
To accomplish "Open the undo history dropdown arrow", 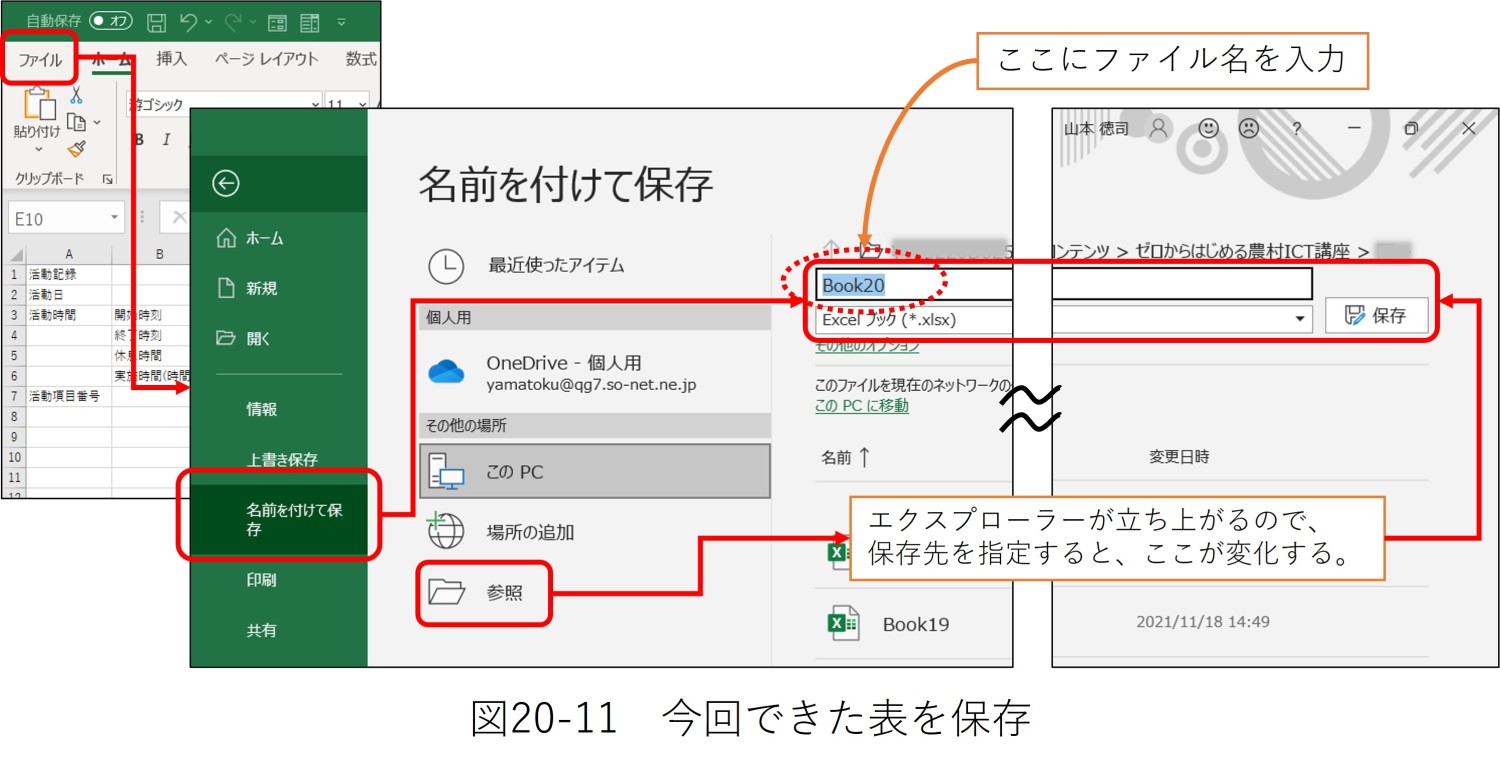I will click(x=208, y=22).
